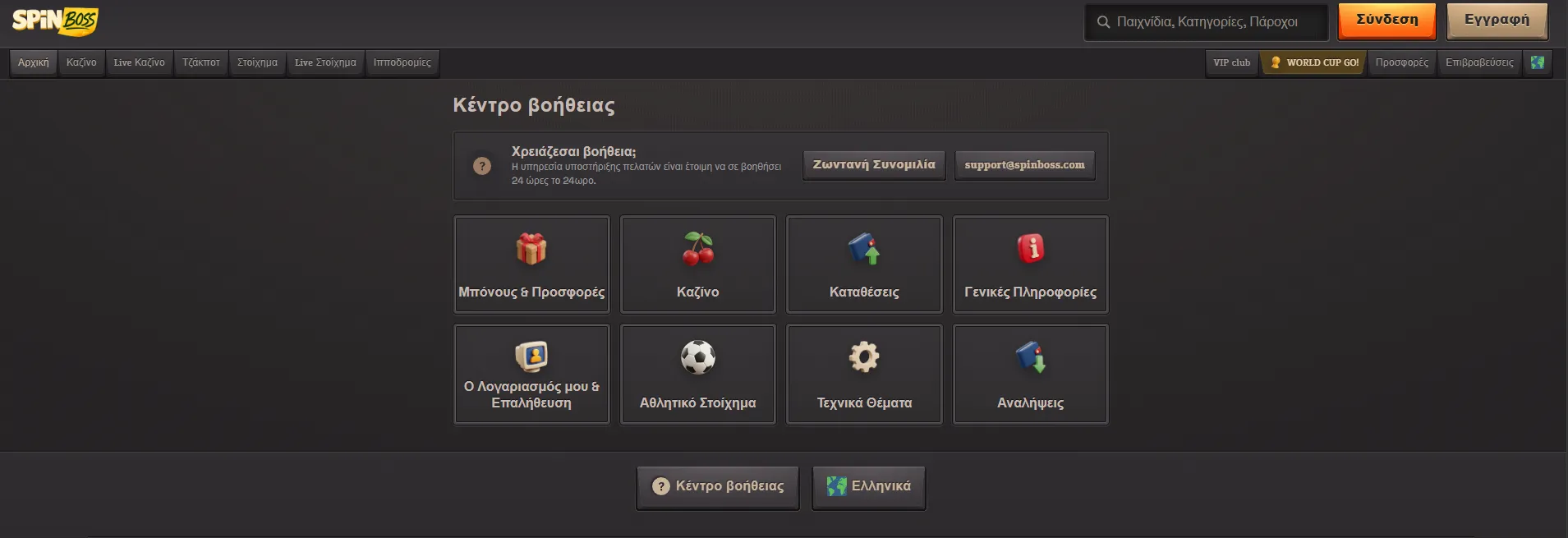Click the gift box icon
The width and height of the screenshot is (1568, 538).
[x=531, y=248]
